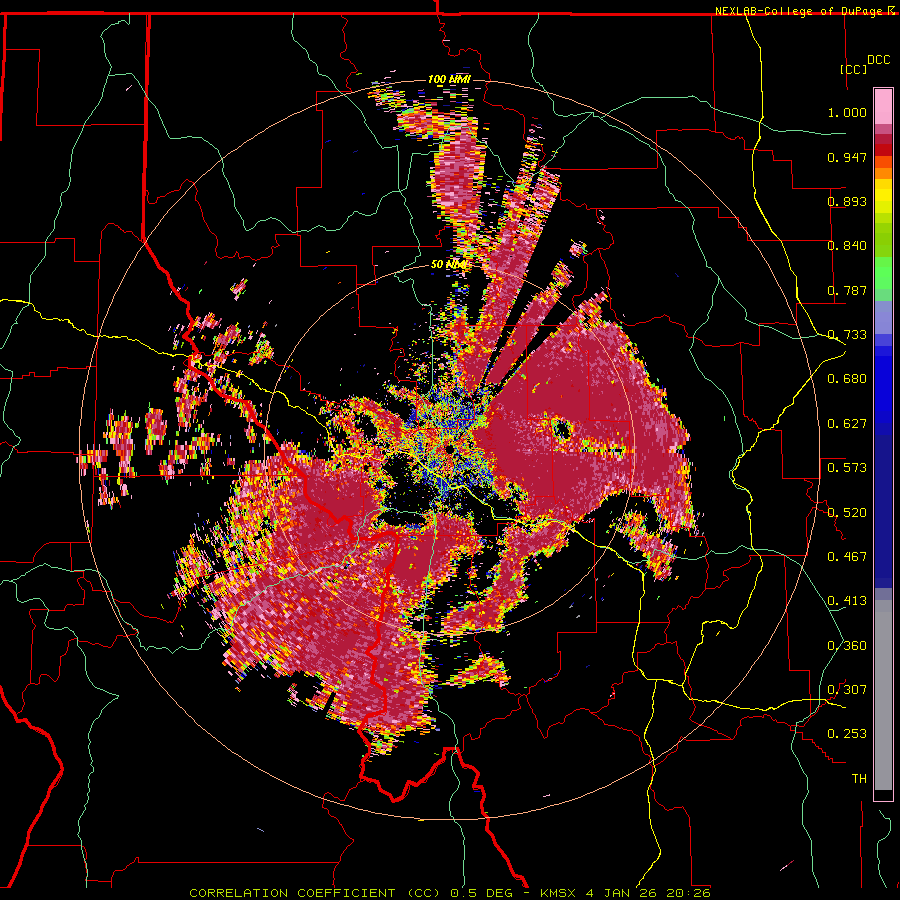Screen dimensions: 900x900
Task: Click the gray segment of the color bar
Action: click(883, 695)
